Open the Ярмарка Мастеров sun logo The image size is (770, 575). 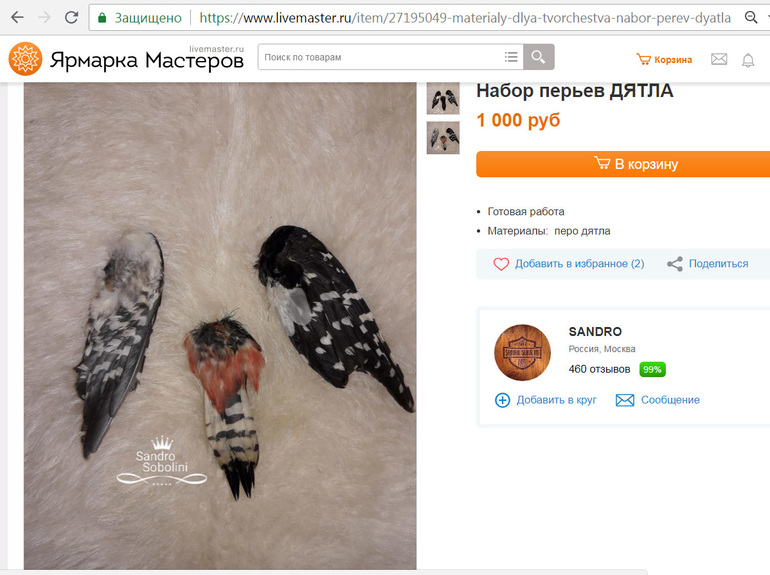tap(26, 59)
